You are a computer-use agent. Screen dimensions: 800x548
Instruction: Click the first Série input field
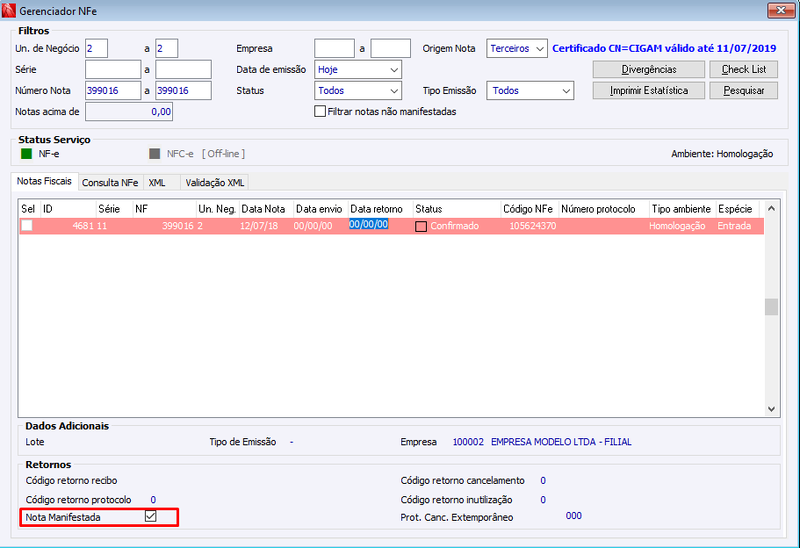(113, 69)
